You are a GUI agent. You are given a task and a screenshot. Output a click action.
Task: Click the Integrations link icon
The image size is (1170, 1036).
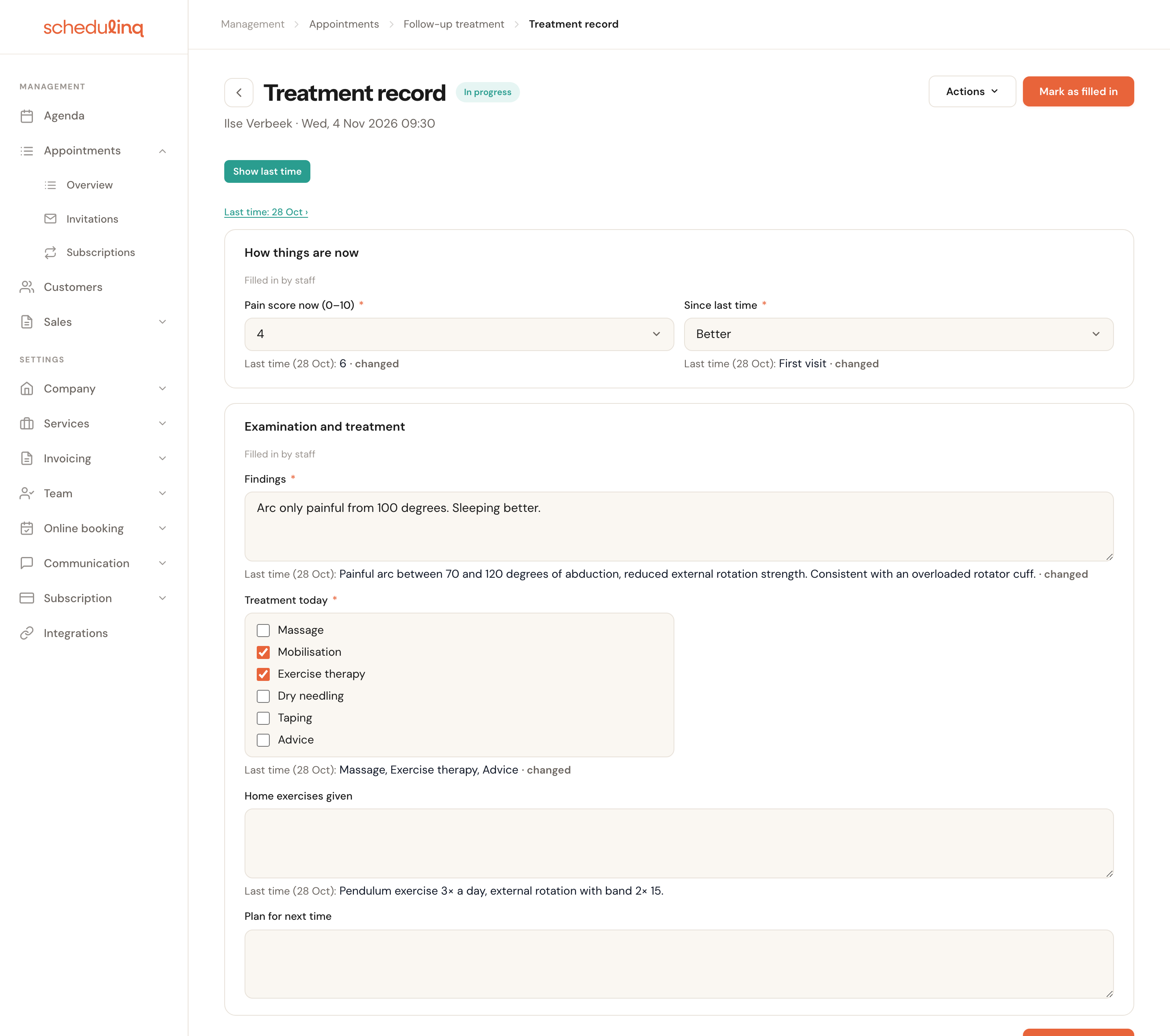pos(27,633)
